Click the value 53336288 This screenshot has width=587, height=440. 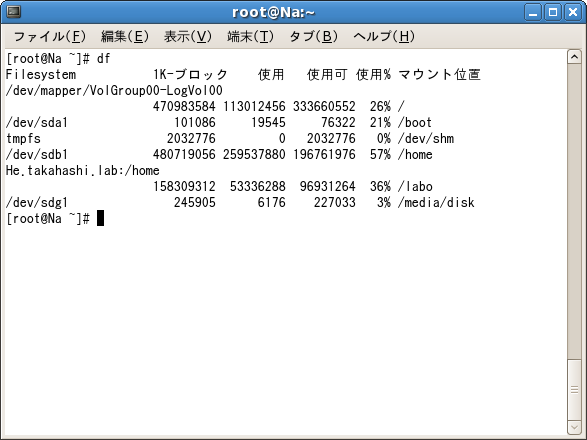(x=258, y=186)
